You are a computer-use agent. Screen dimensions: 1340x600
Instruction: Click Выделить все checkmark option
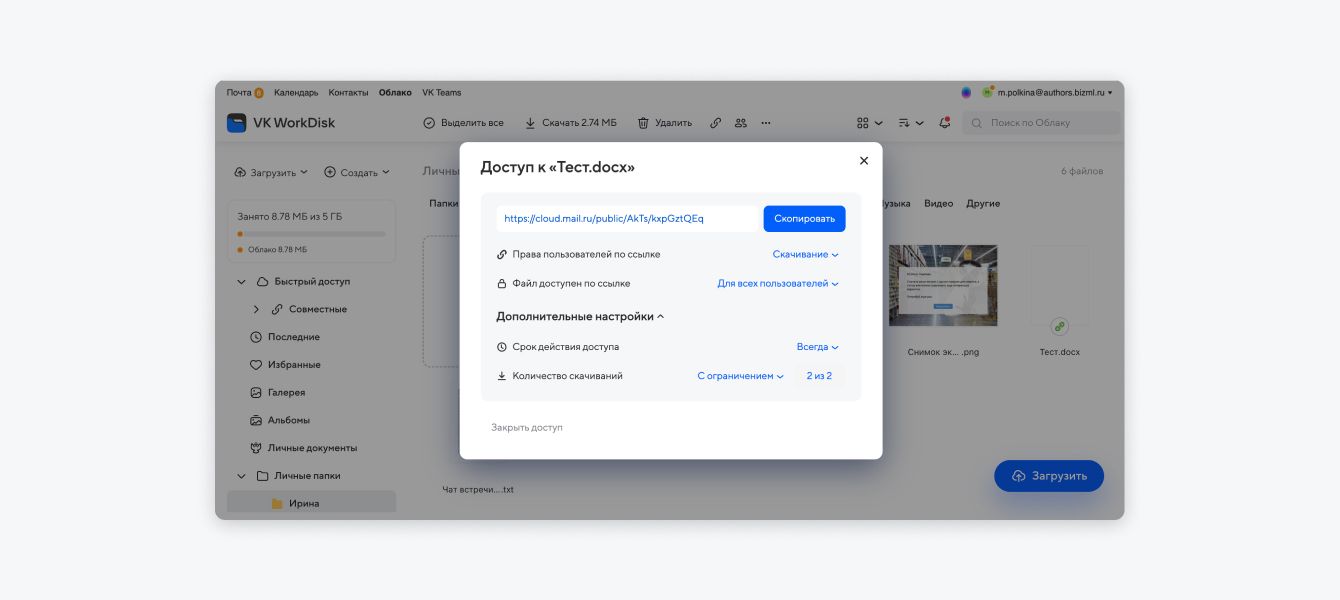[x=463, y=123]
